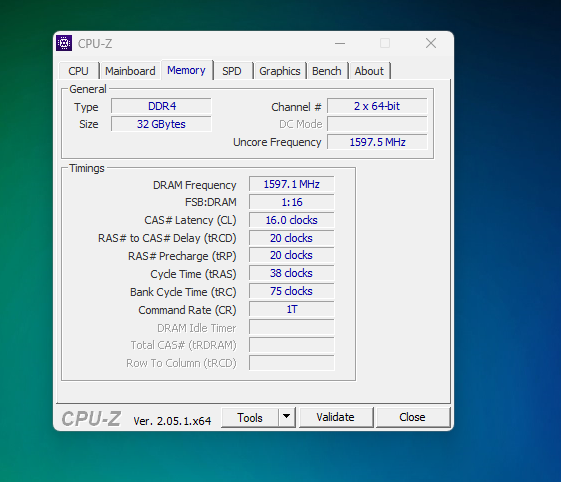Select the Memory tab

pyautogui.click(x=186, y=70)
